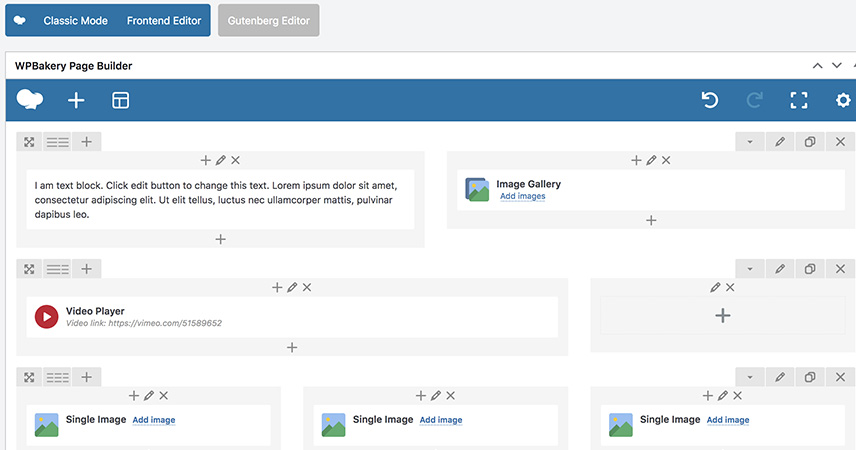856x450 pixels.
Task: Delete the Image Gallery element column
Action: tap(666, 160)
